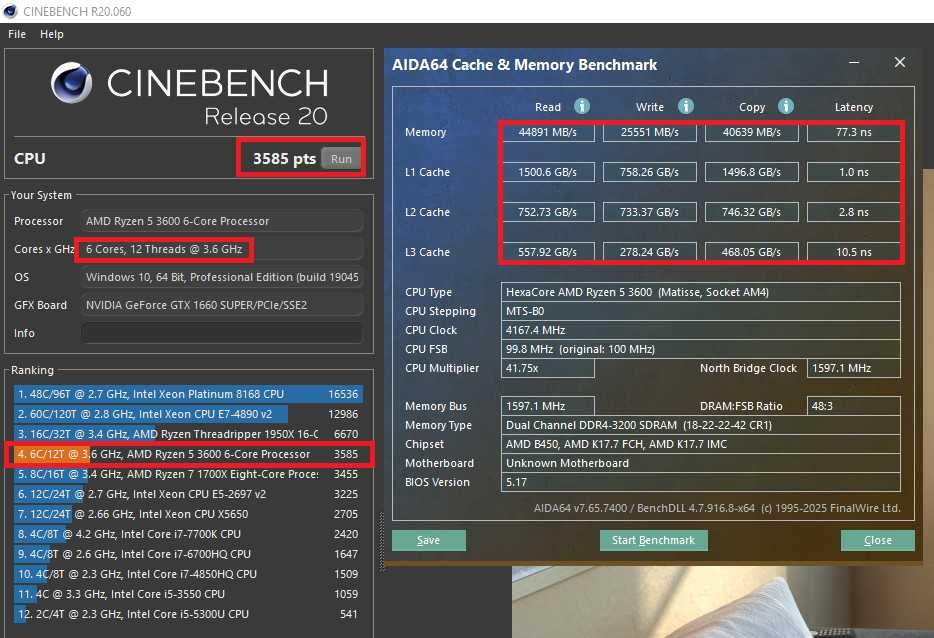
Task: Click Chipset value AMD B450
Action: pos(700,444)
